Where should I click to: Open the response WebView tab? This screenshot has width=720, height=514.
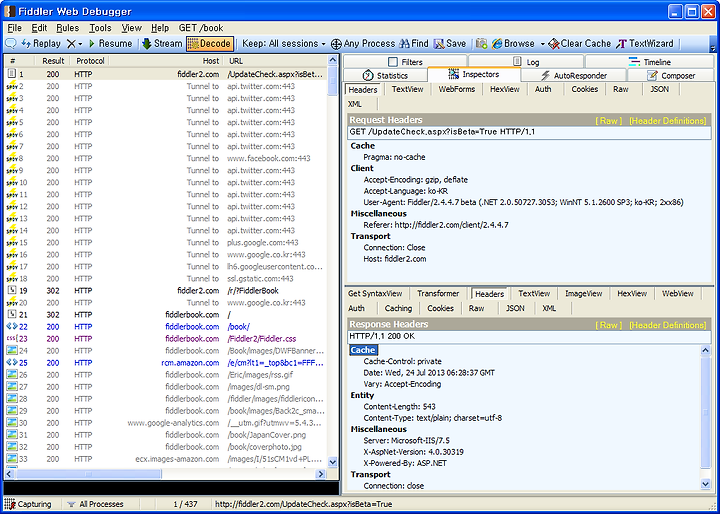[678, 294]
